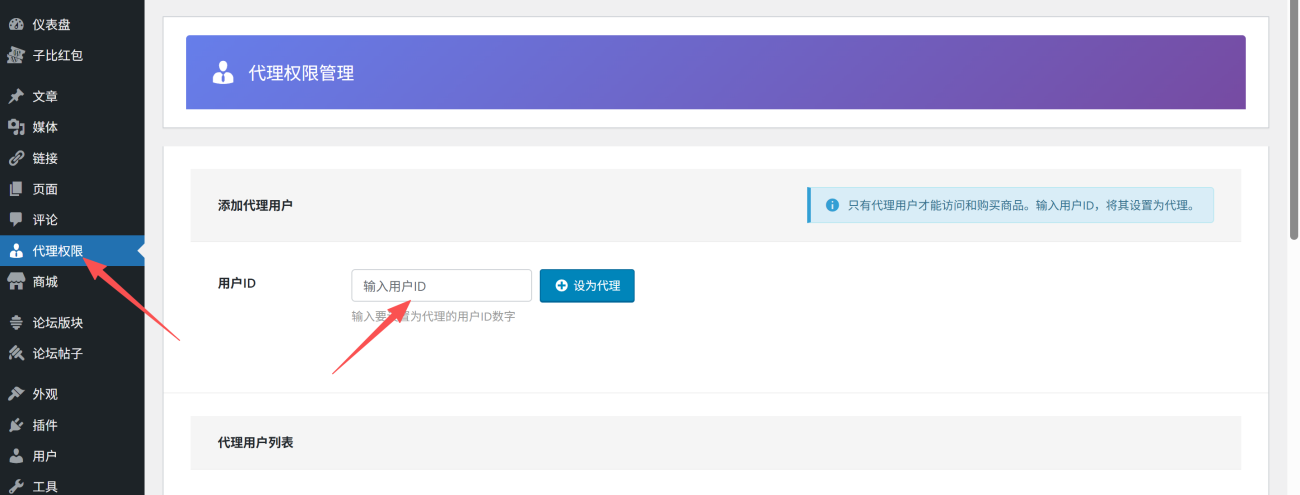Click the chain link icon beside 链接
Screen dimensions: 1300x495
[x=16, y=159]
